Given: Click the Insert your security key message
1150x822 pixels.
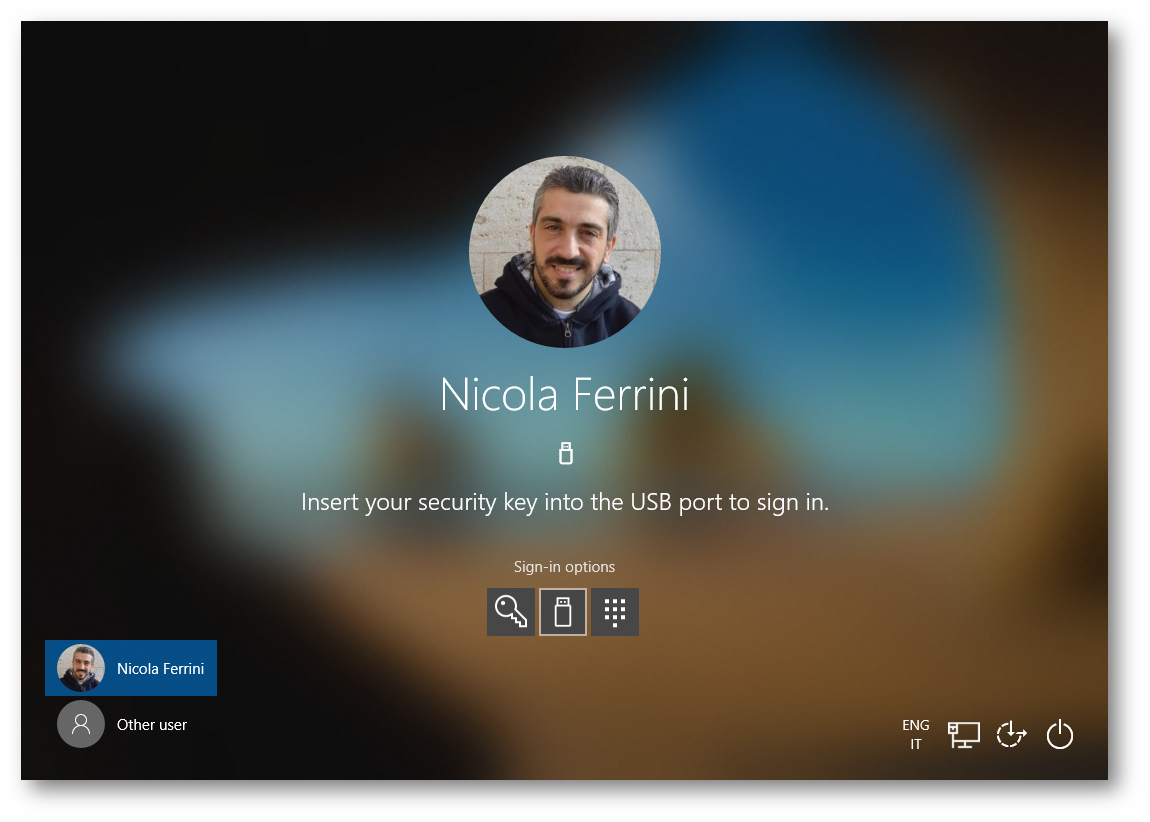Looking at the screenshot, I should [565, 502].
